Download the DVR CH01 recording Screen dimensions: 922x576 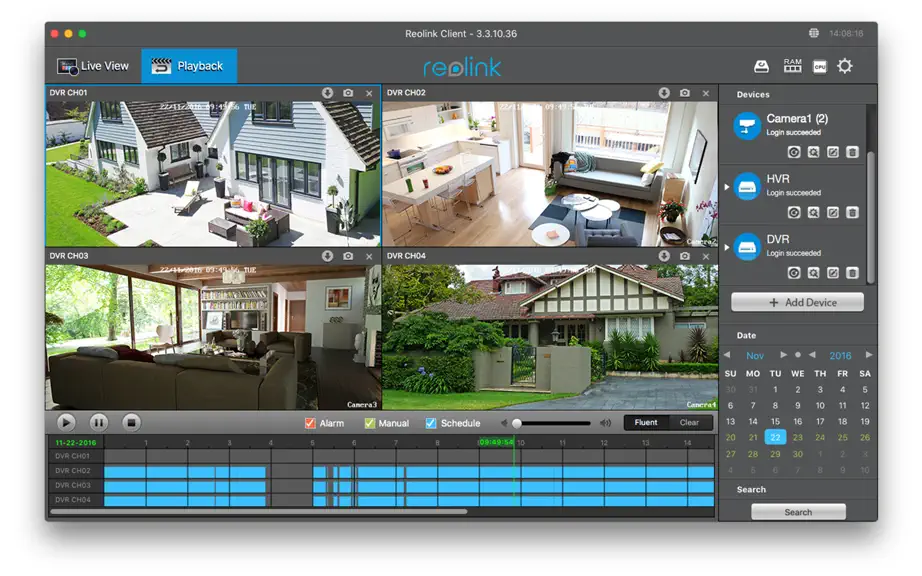[x=328, y=93]
